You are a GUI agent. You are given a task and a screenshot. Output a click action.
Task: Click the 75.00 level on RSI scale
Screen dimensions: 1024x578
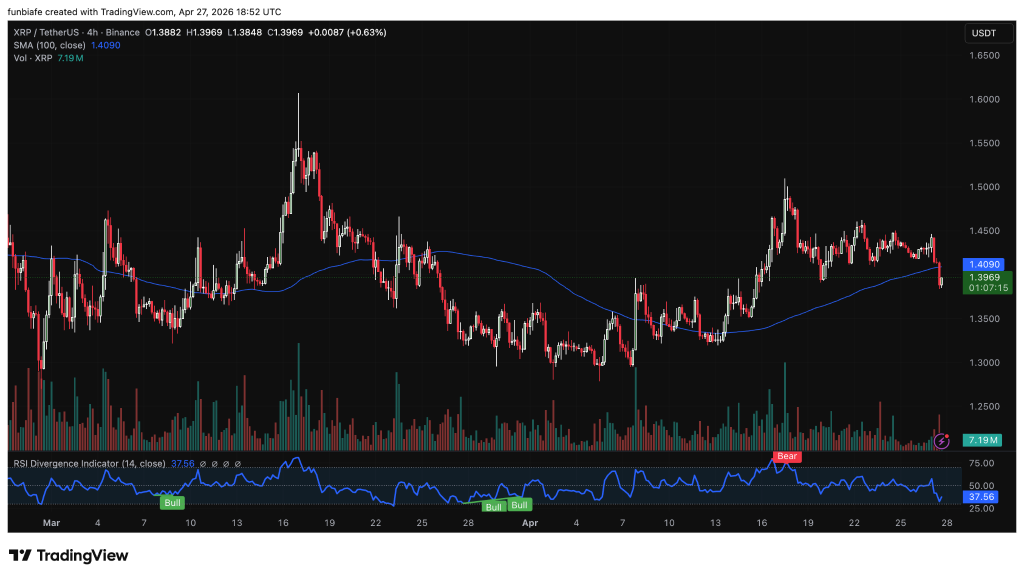981,464
